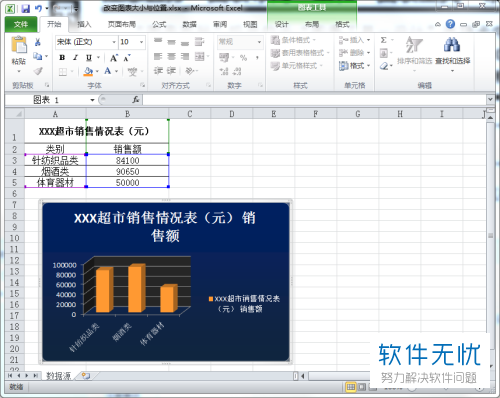Switch to the Insert (插入) tab

click(84, 24)
